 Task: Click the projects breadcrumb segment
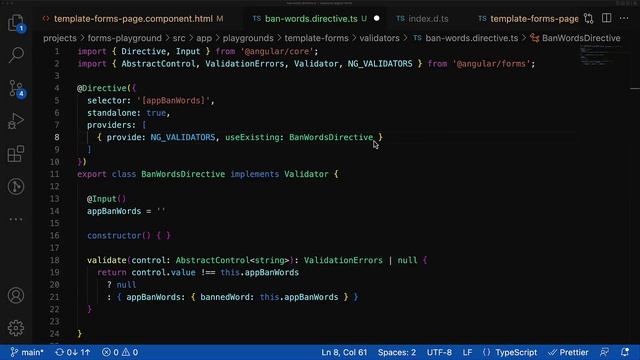point(60,38)
